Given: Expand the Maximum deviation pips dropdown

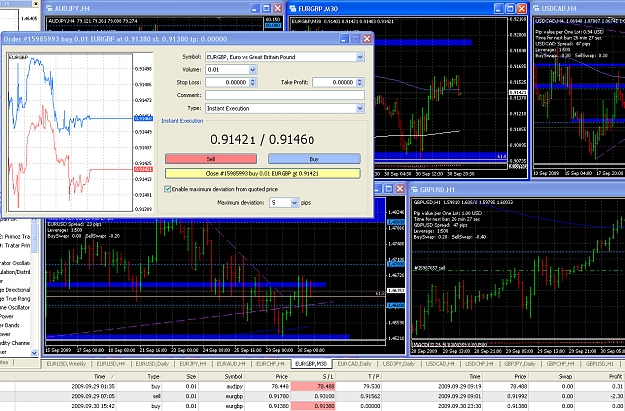Looking at the screenshot, I should [294, 203].
